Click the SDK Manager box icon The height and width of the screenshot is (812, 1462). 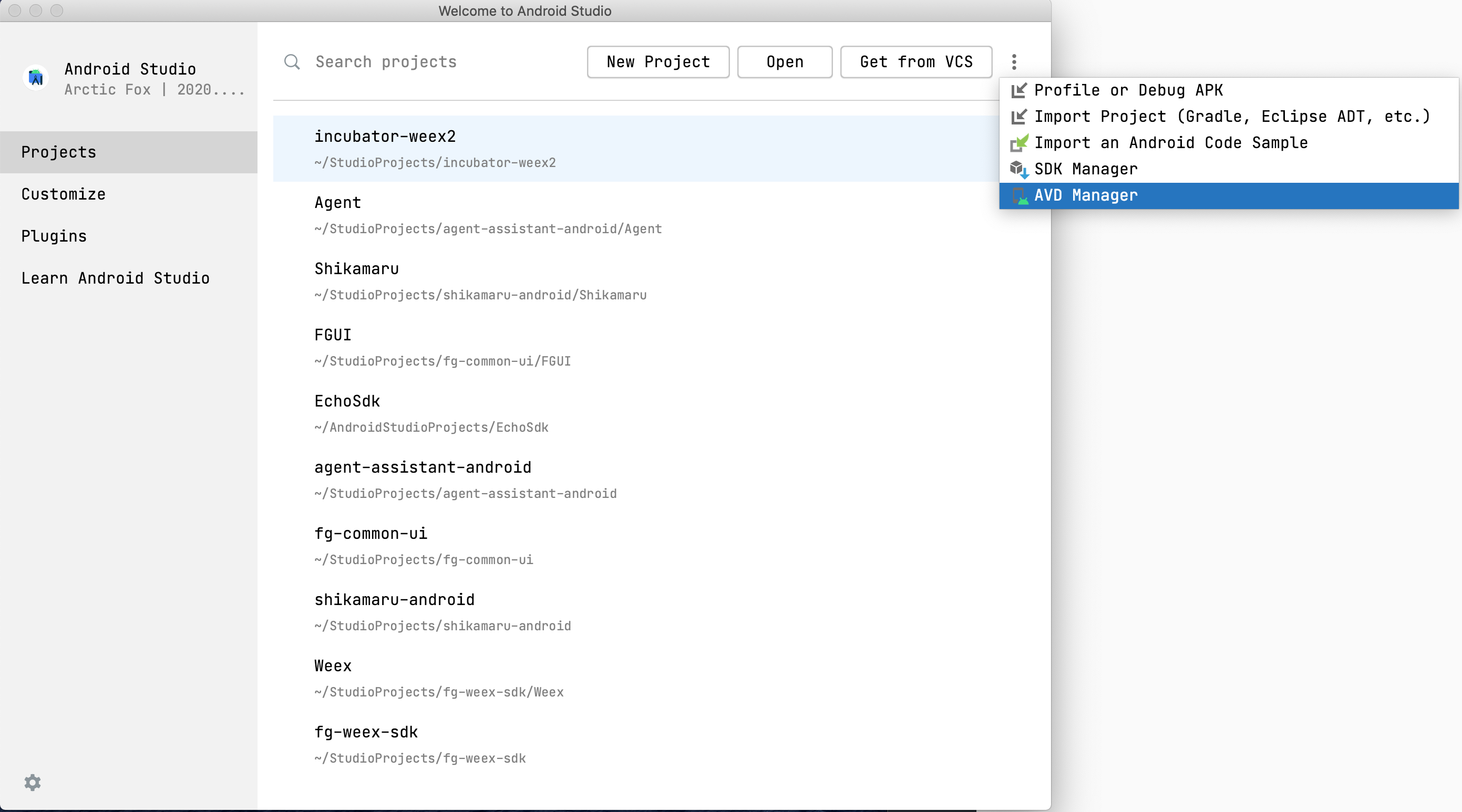(1019, 169)
